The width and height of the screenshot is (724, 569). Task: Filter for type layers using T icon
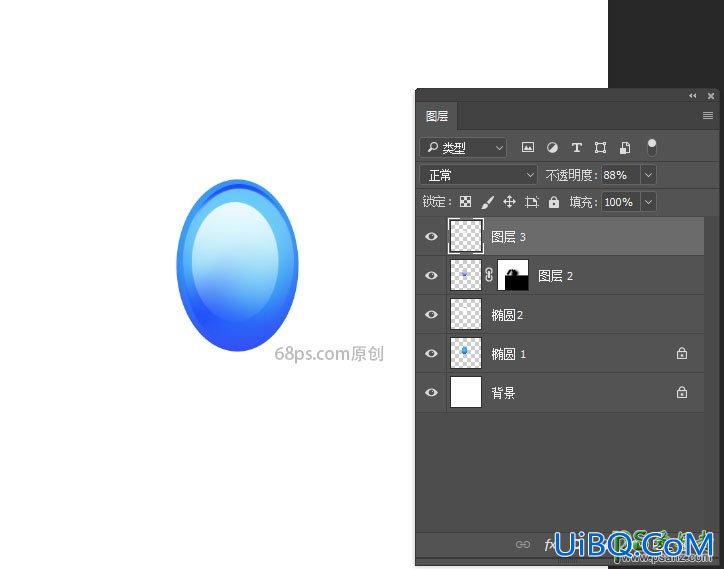tap(576, 148)
